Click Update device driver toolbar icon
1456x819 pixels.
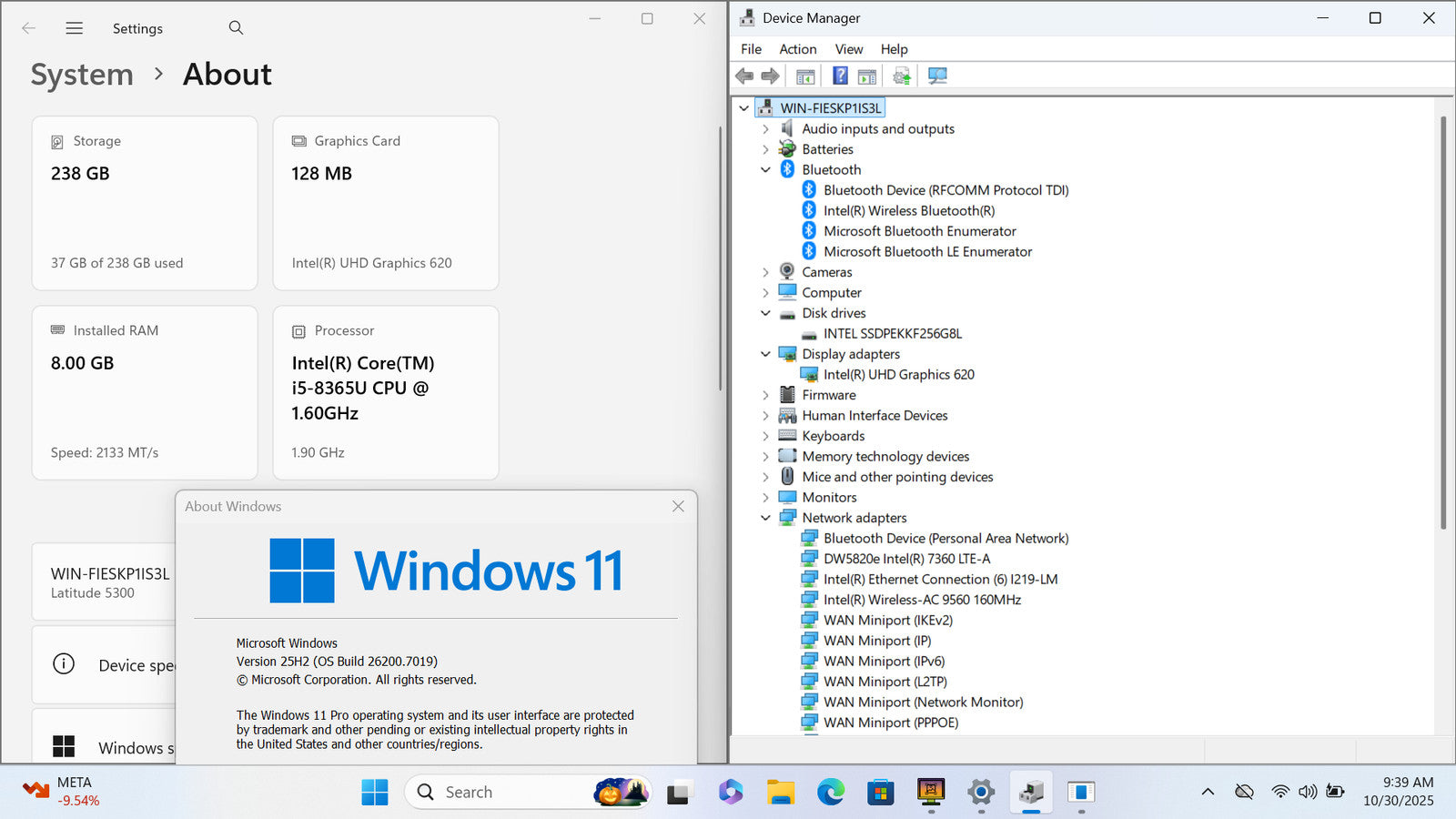click(902, 76)
